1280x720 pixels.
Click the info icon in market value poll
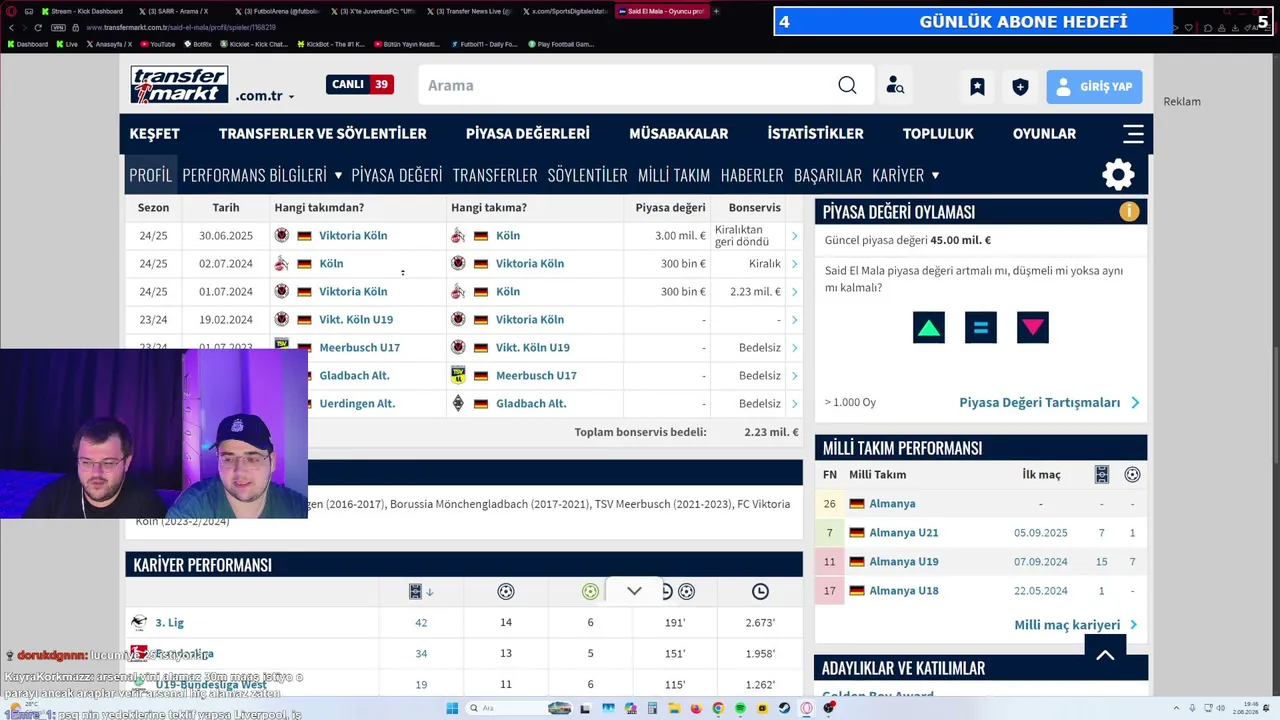pos(1129,211)
